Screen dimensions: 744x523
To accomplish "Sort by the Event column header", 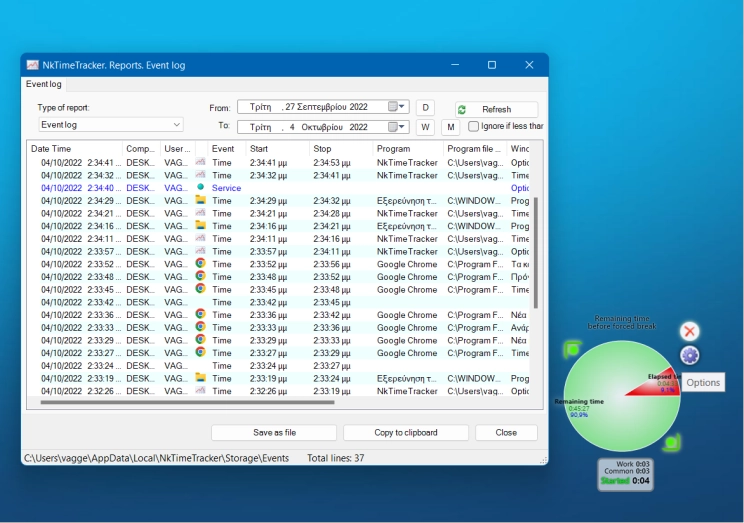I will 226,149.
